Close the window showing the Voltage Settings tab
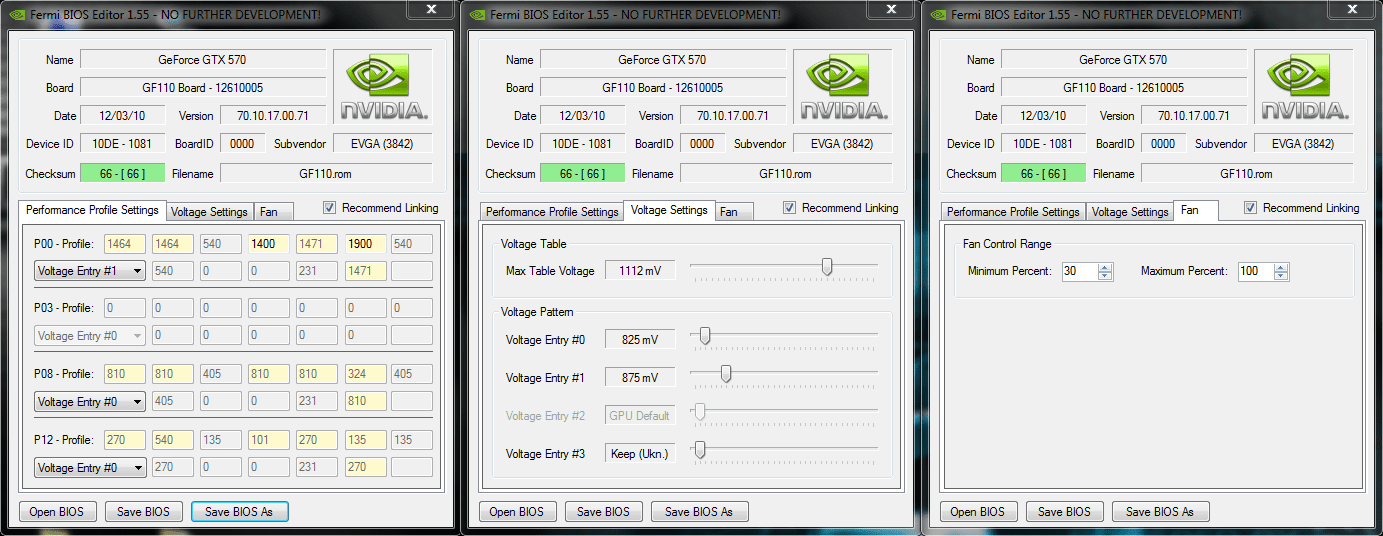 pyautogui.click(x=891, y=9)
